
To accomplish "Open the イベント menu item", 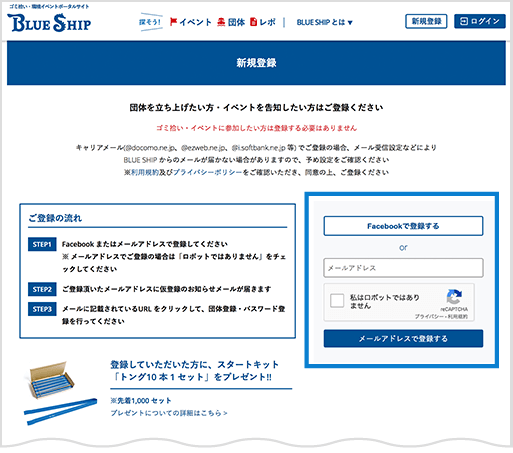I will point(195,22).
